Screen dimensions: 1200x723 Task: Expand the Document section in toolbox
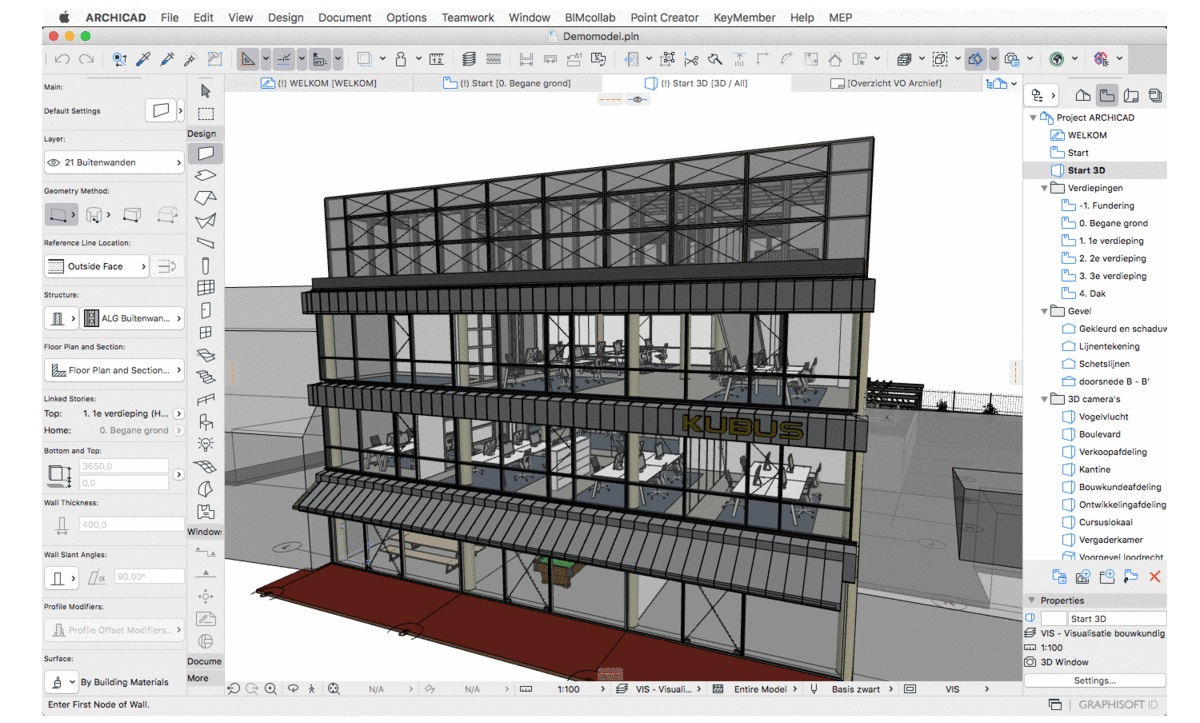coord(205,661)
